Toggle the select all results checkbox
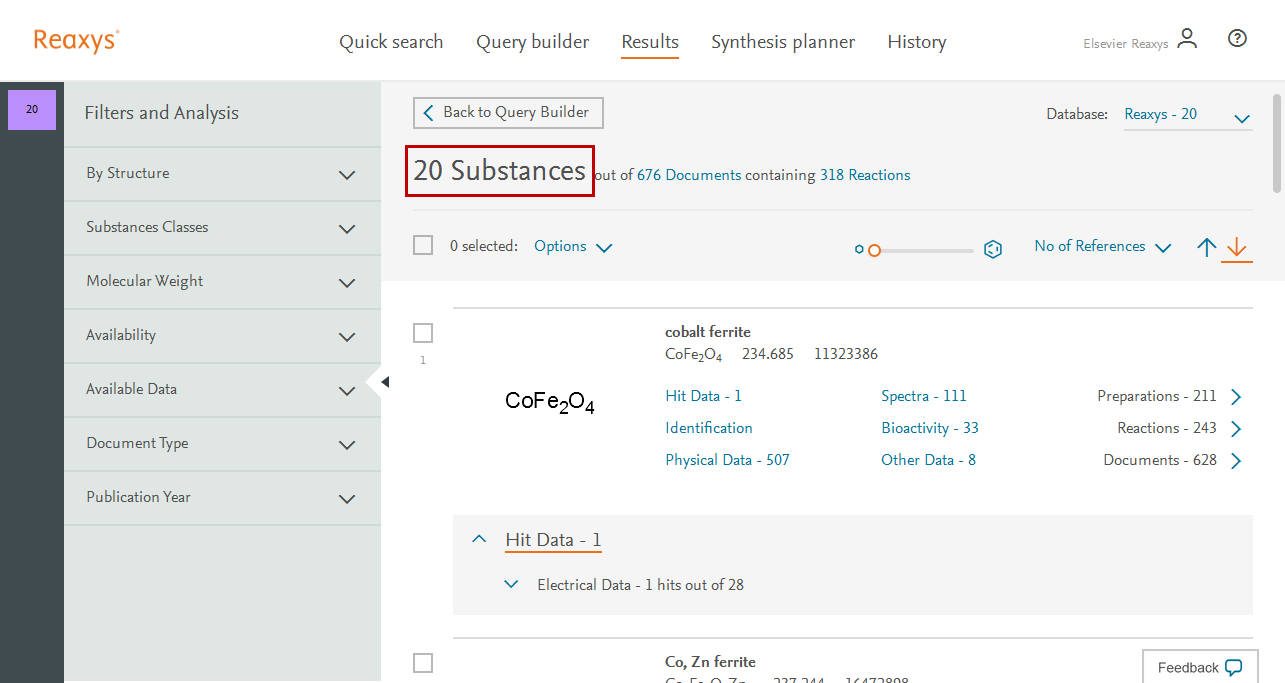 [x=423, y=246]
